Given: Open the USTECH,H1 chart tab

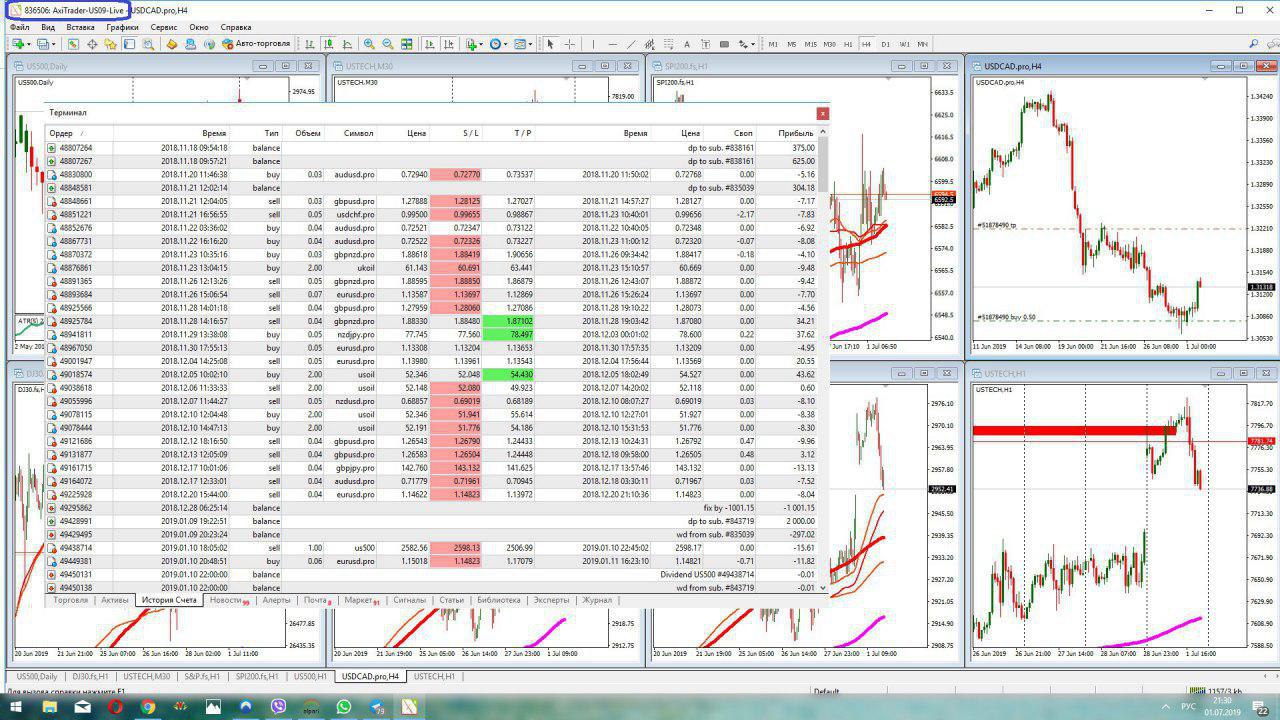Looking at the screenshot, I should click(434, 676).
